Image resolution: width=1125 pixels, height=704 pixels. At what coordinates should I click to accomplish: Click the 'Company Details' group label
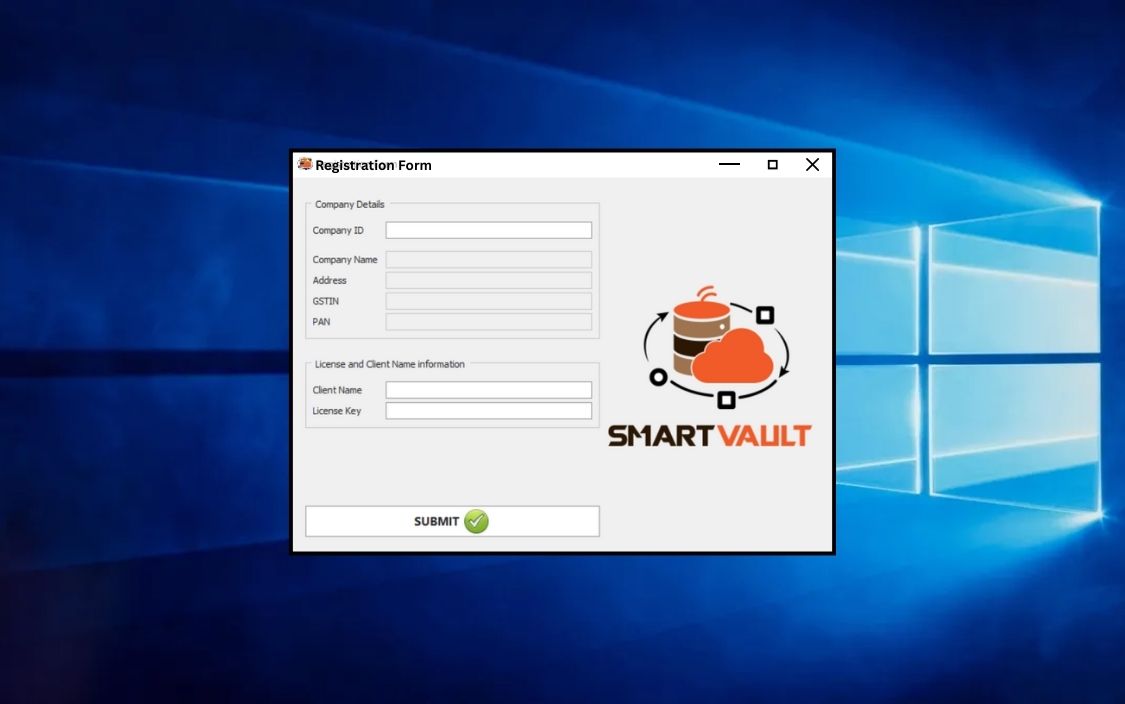coord(349,205)
